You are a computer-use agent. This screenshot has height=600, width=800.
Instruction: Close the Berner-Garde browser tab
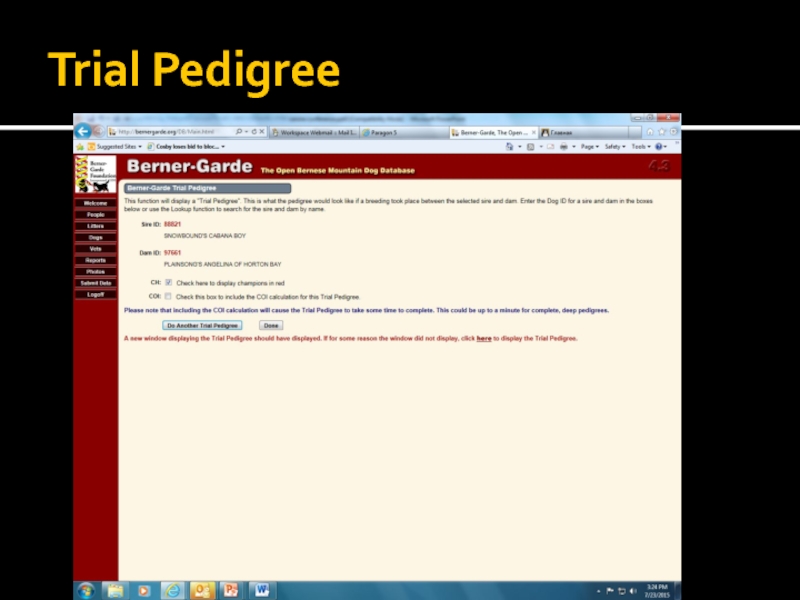tap(534, 133)
